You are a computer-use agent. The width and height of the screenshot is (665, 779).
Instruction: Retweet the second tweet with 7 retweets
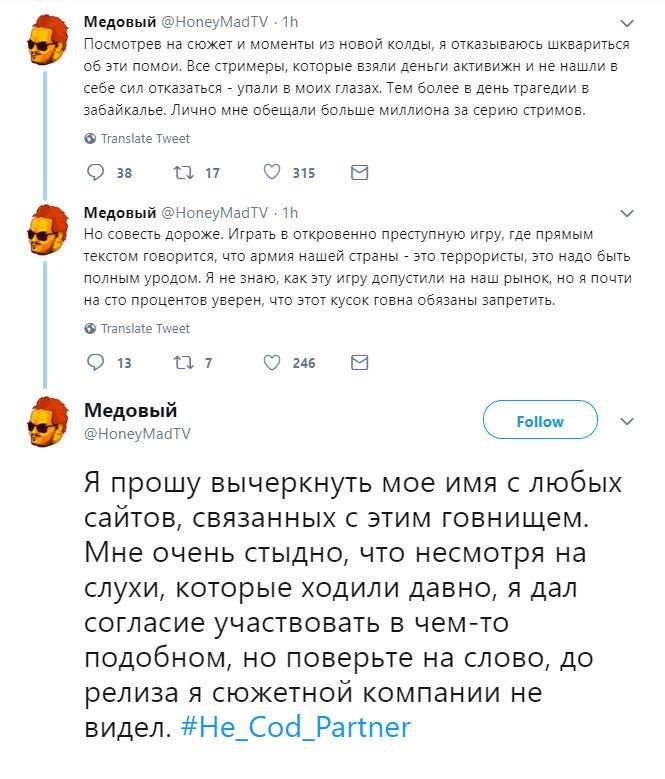[182, 363]
